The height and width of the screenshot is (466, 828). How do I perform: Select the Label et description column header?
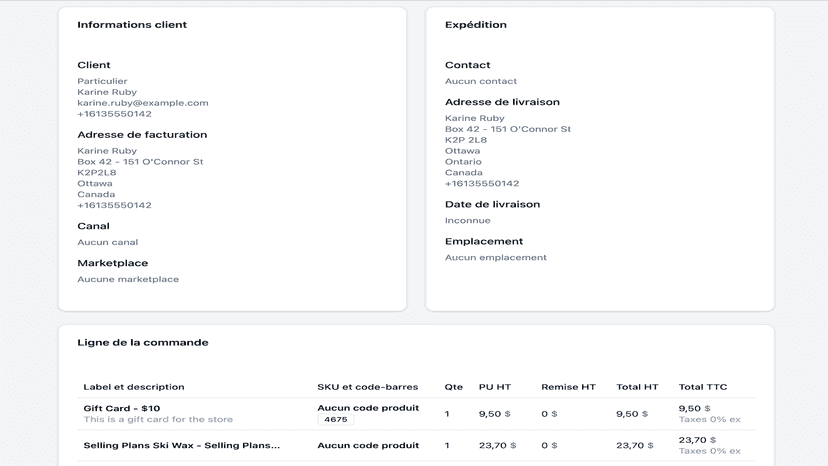pyautogui.click(x=134, y=387)
